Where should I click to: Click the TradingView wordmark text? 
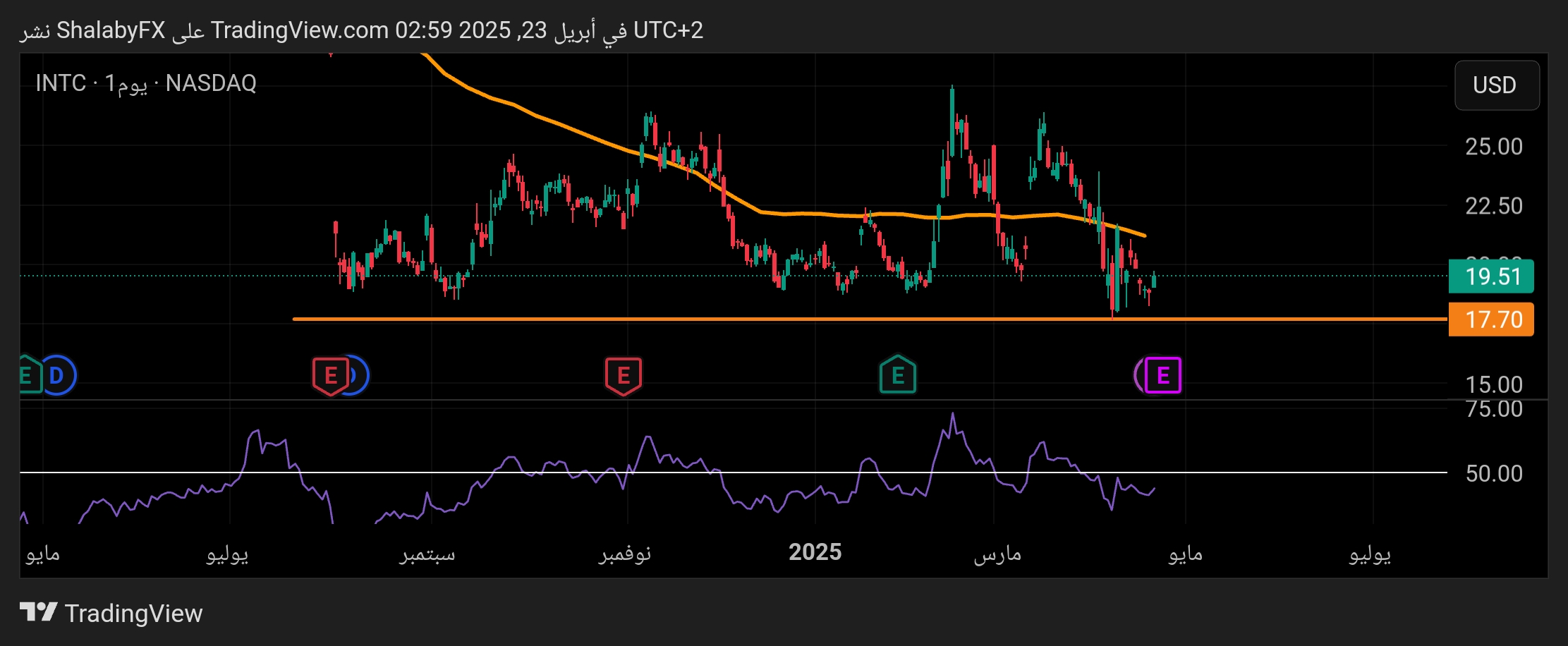point(133,614)
